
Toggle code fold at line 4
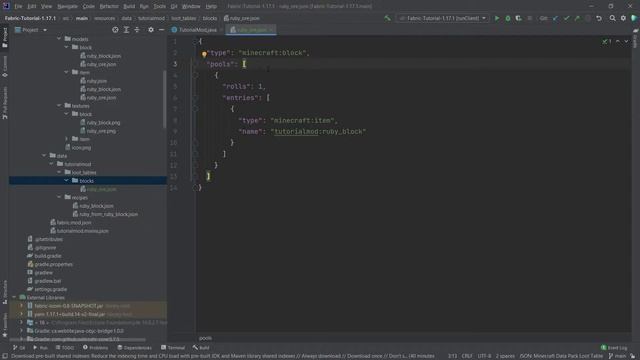(195, 75)
